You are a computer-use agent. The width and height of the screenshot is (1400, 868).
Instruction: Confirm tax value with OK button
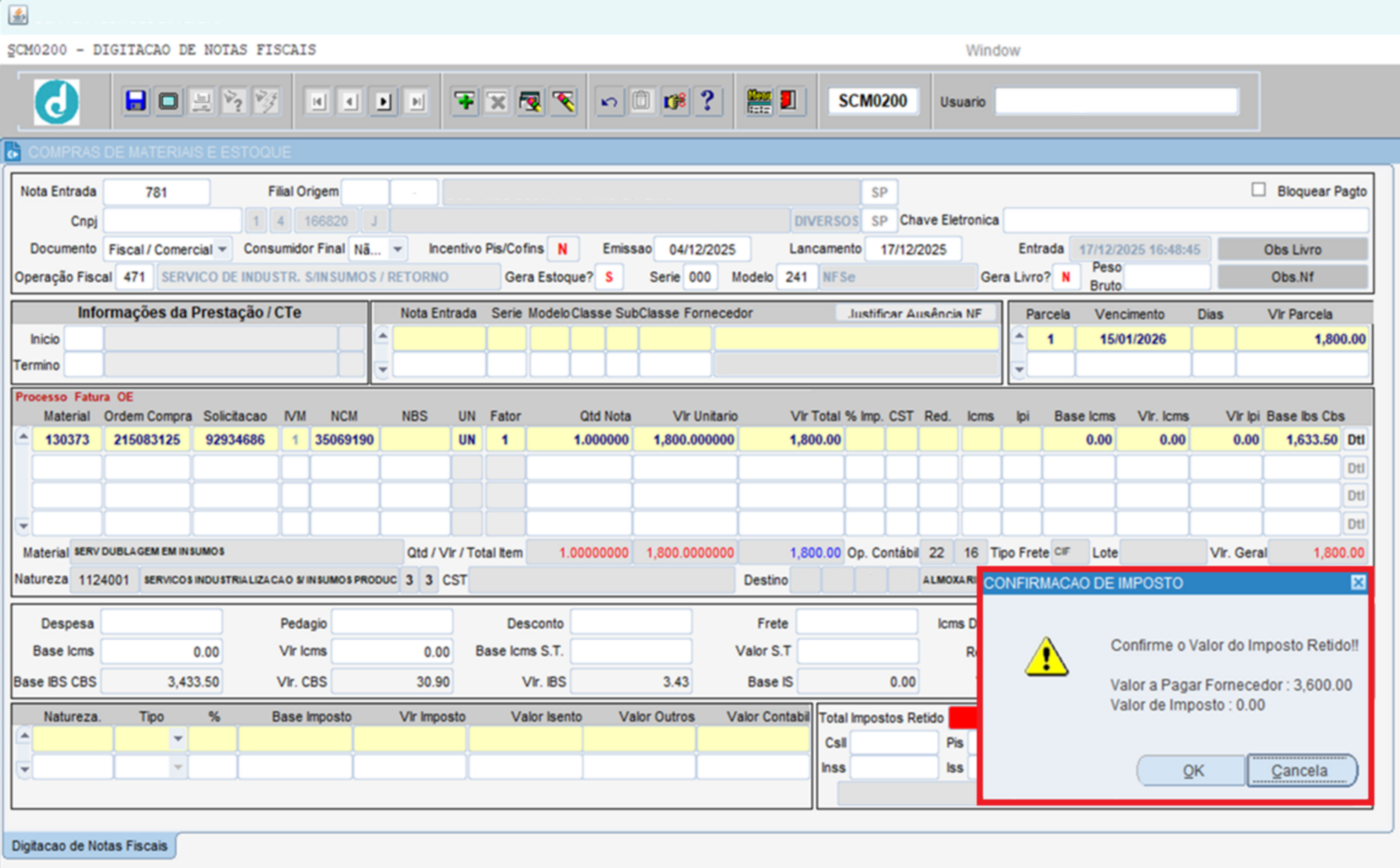[1192, 770]
